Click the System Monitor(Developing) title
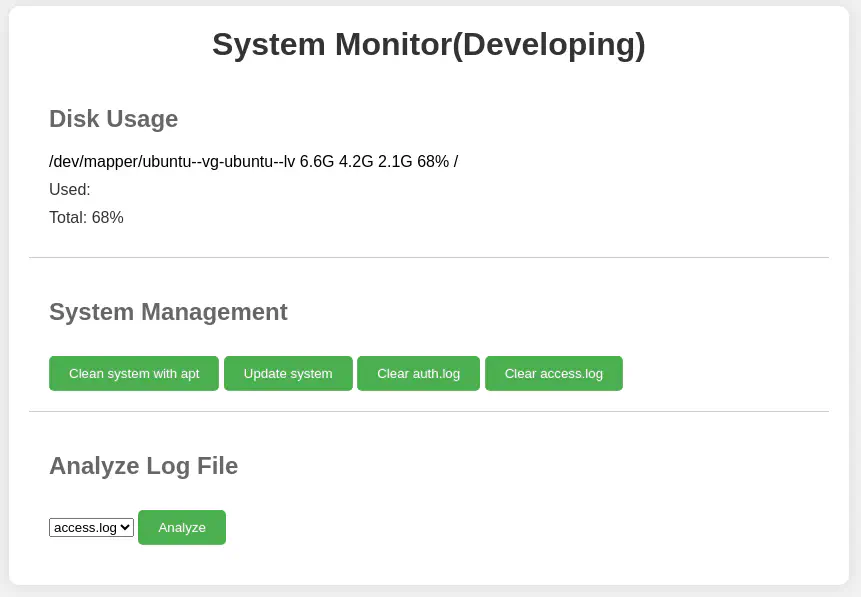 click(428, 45)
